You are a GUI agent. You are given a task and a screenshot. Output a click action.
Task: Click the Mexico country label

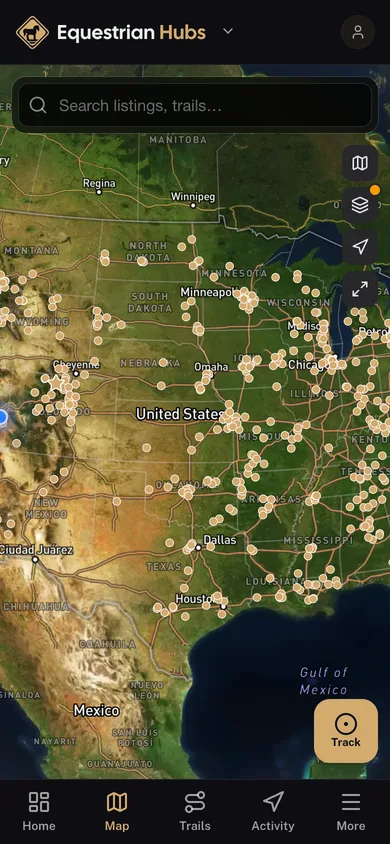pos(96,710)
